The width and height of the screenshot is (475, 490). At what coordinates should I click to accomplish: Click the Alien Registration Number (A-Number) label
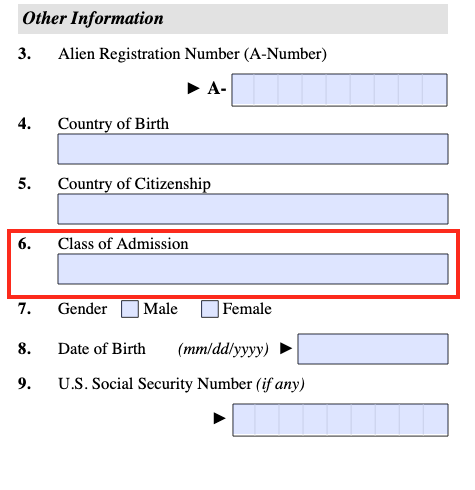click(192, 54)
